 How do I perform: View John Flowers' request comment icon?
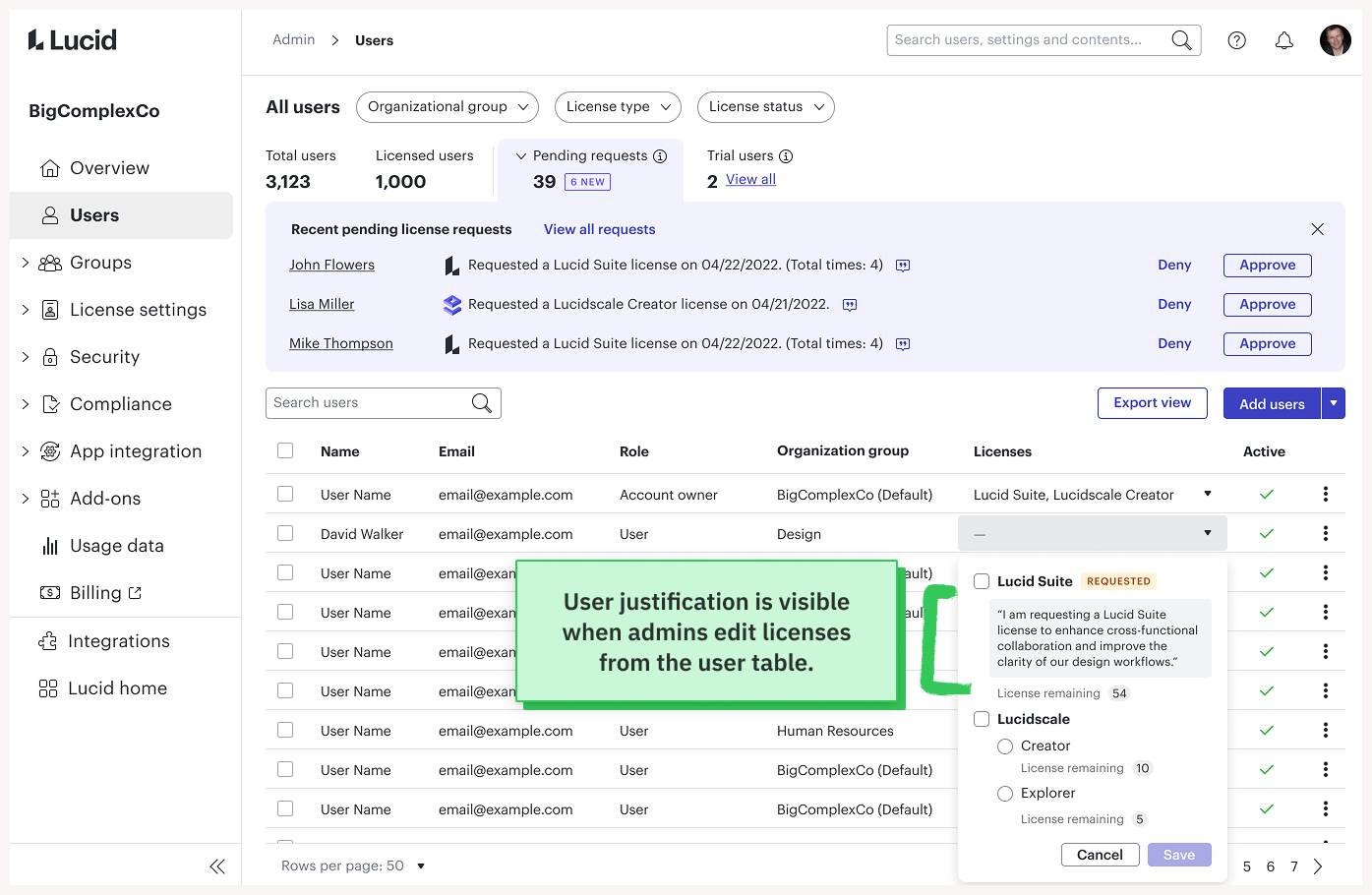tap(903, 266)
